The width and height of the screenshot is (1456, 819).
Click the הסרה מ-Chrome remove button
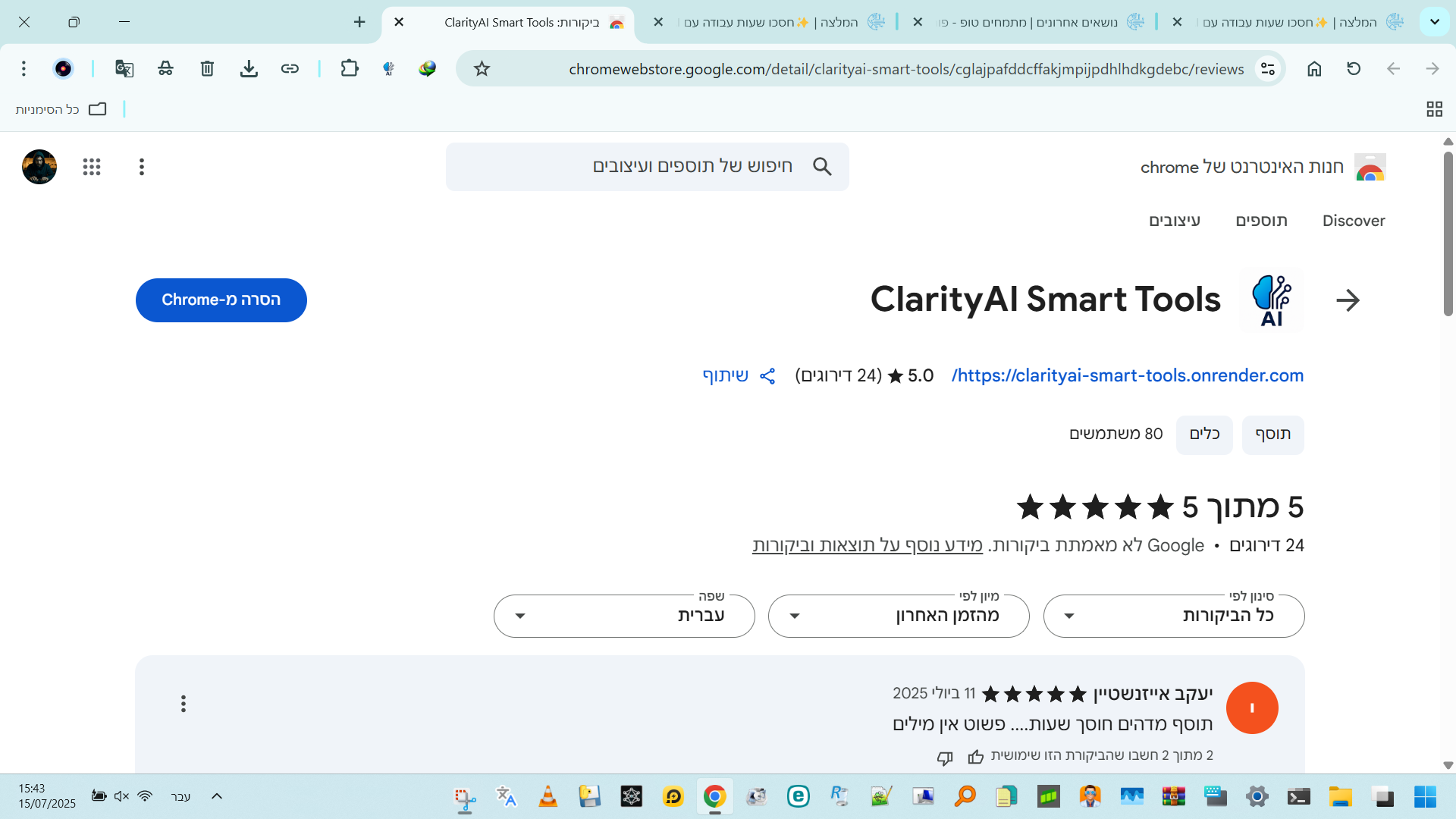[x=221, y=300]
